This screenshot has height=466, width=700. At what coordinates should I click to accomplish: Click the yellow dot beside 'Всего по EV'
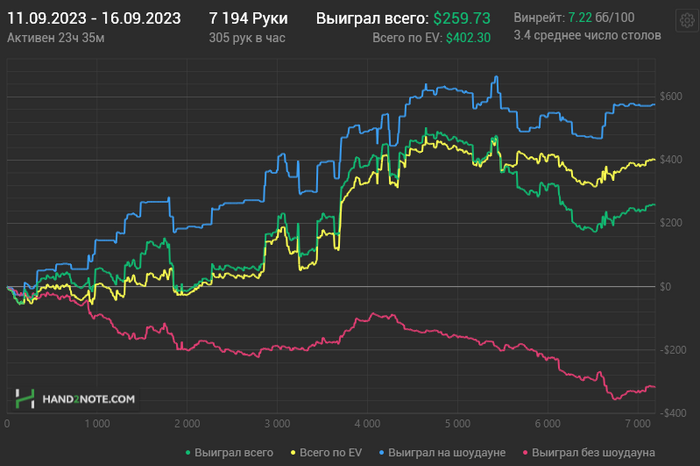[293, 453]
